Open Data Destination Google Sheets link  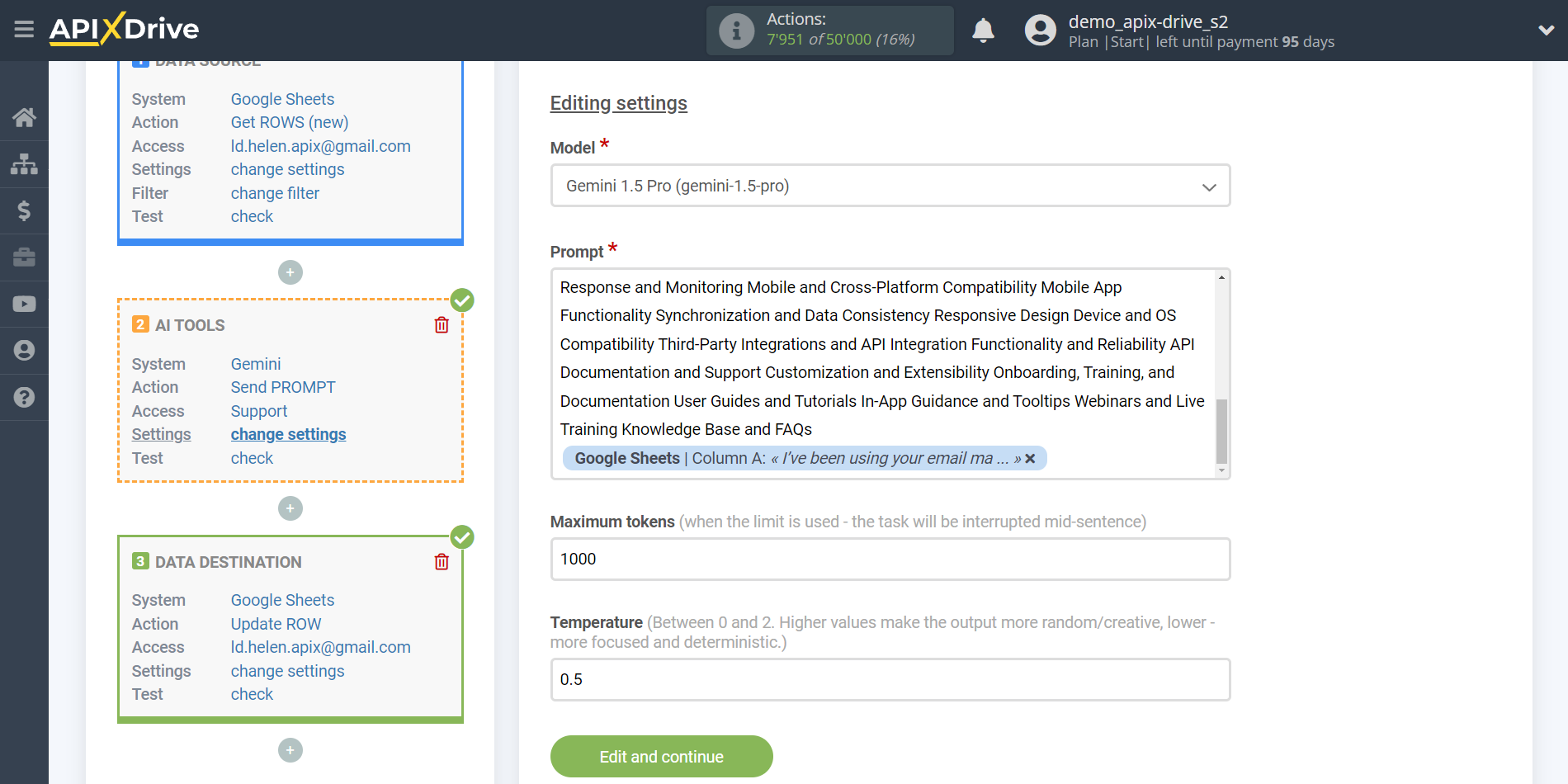(282, 600)
